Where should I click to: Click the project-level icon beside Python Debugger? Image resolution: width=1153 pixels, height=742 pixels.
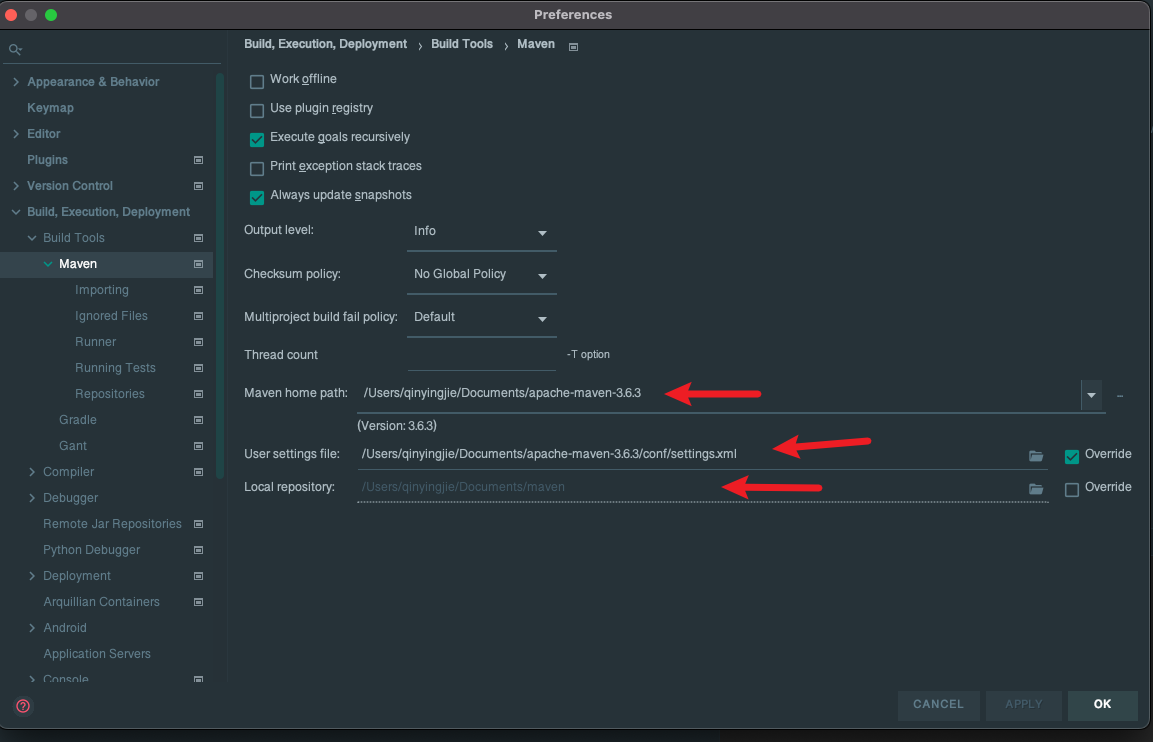(198, 550)
